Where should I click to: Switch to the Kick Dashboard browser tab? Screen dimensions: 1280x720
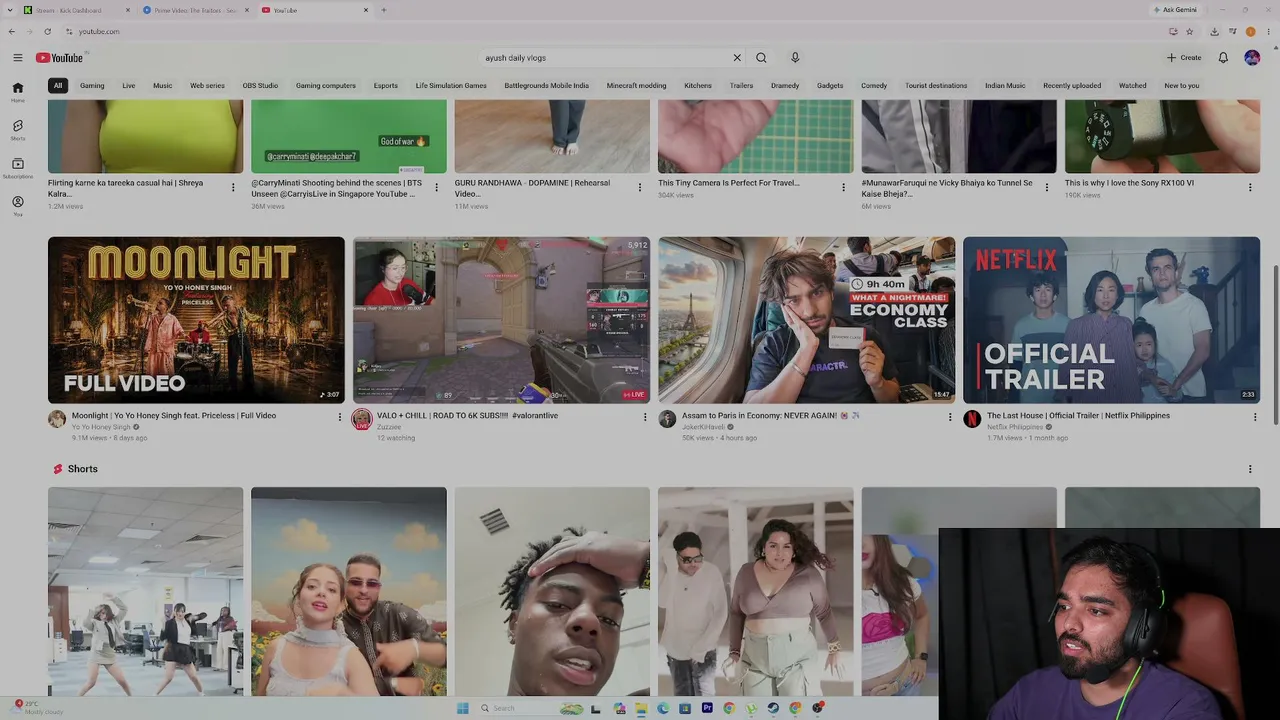[x=78, y=10]
